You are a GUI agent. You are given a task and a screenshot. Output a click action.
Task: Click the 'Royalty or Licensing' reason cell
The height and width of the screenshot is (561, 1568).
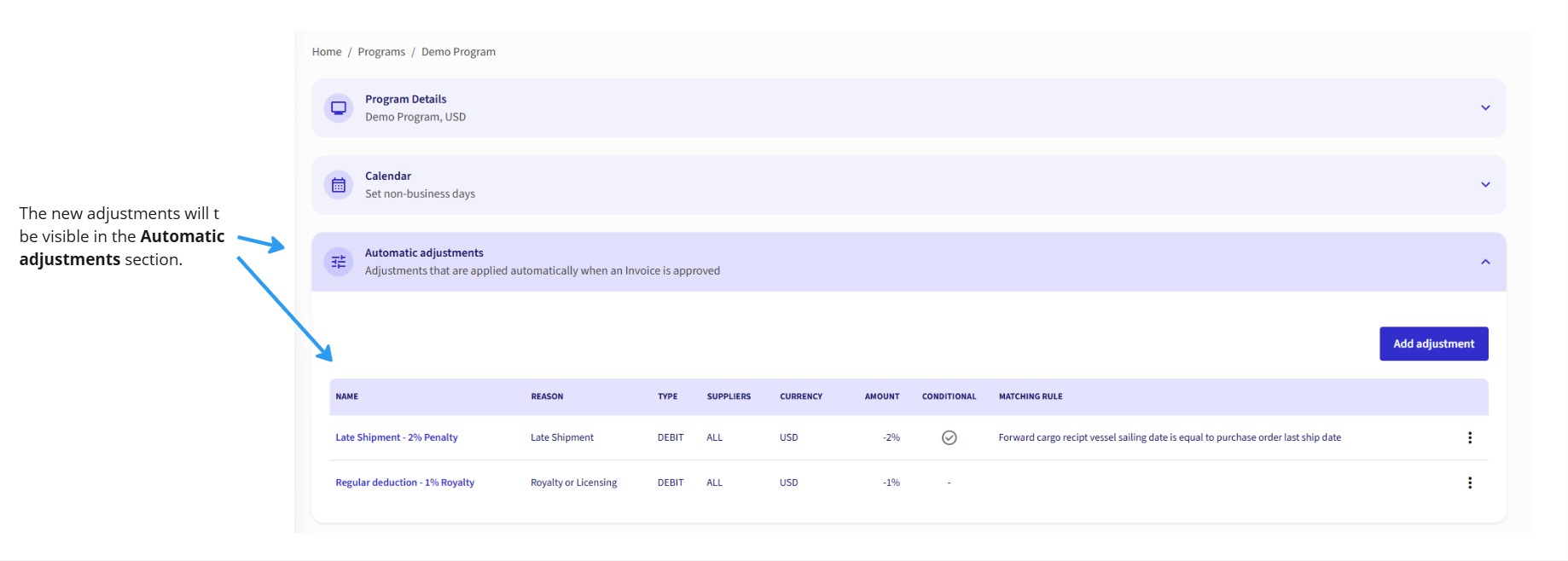point(573,483)
